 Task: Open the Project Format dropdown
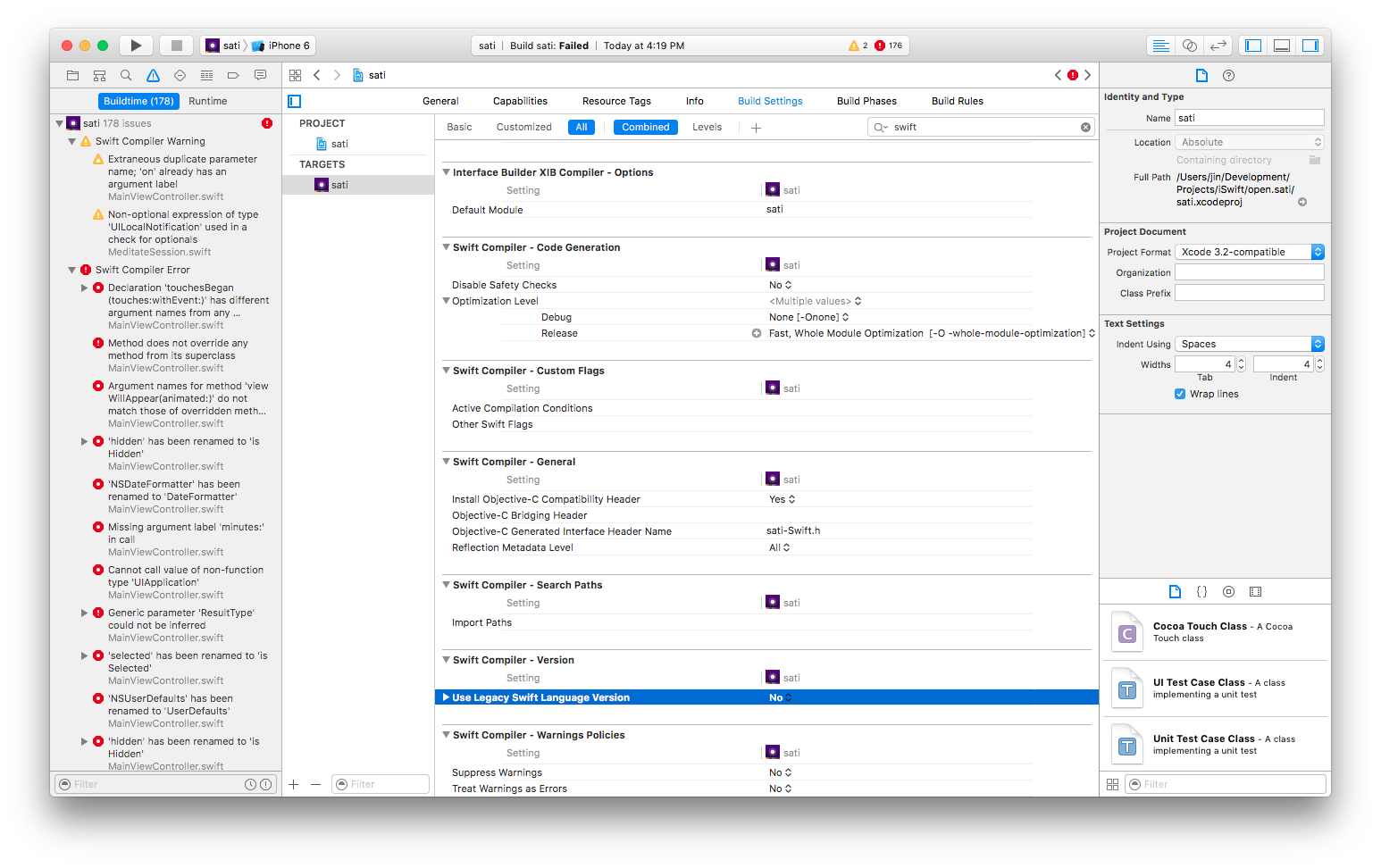pos(1249,252)
